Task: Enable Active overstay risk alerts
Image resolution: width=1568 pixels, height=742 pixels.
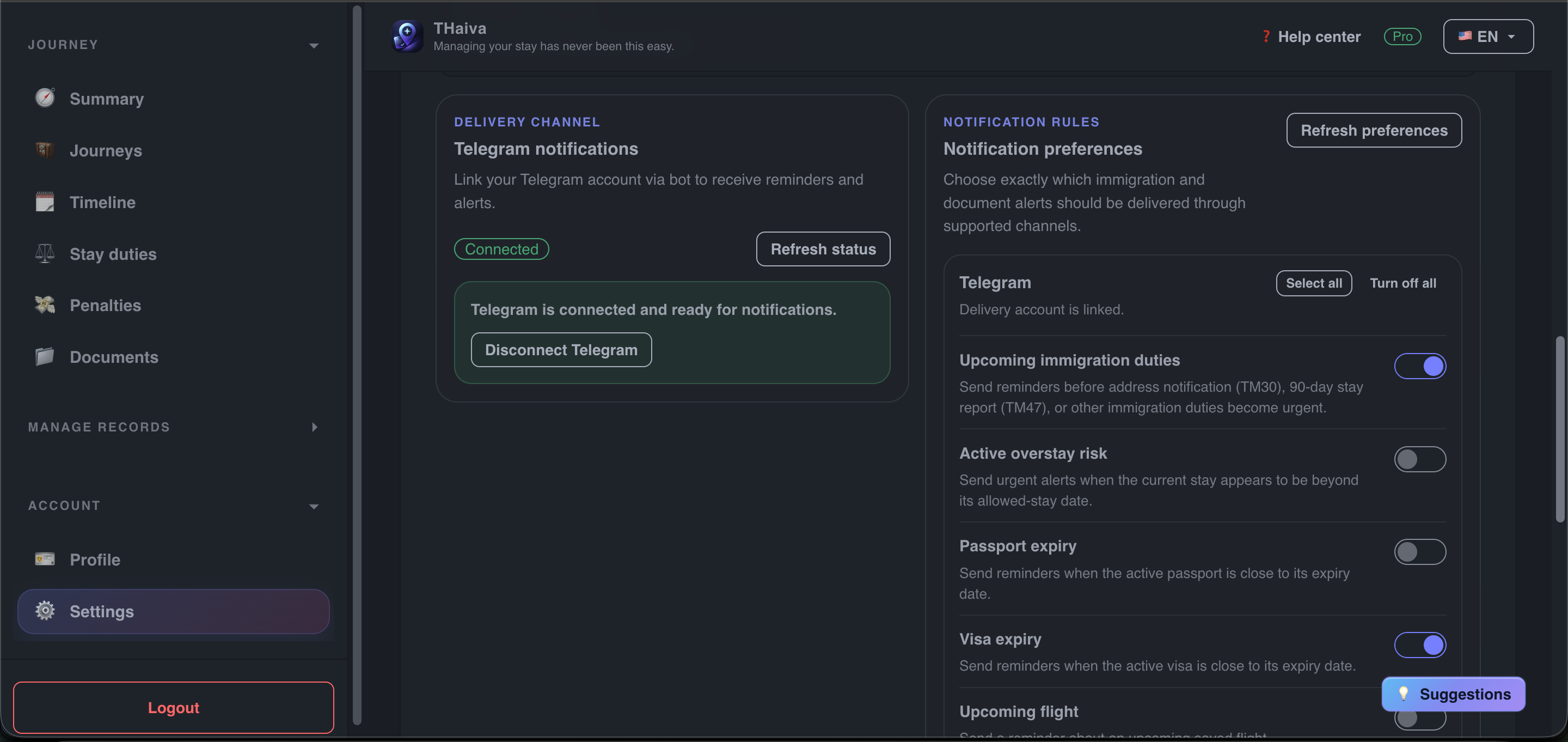Action: coord(1419,459)
